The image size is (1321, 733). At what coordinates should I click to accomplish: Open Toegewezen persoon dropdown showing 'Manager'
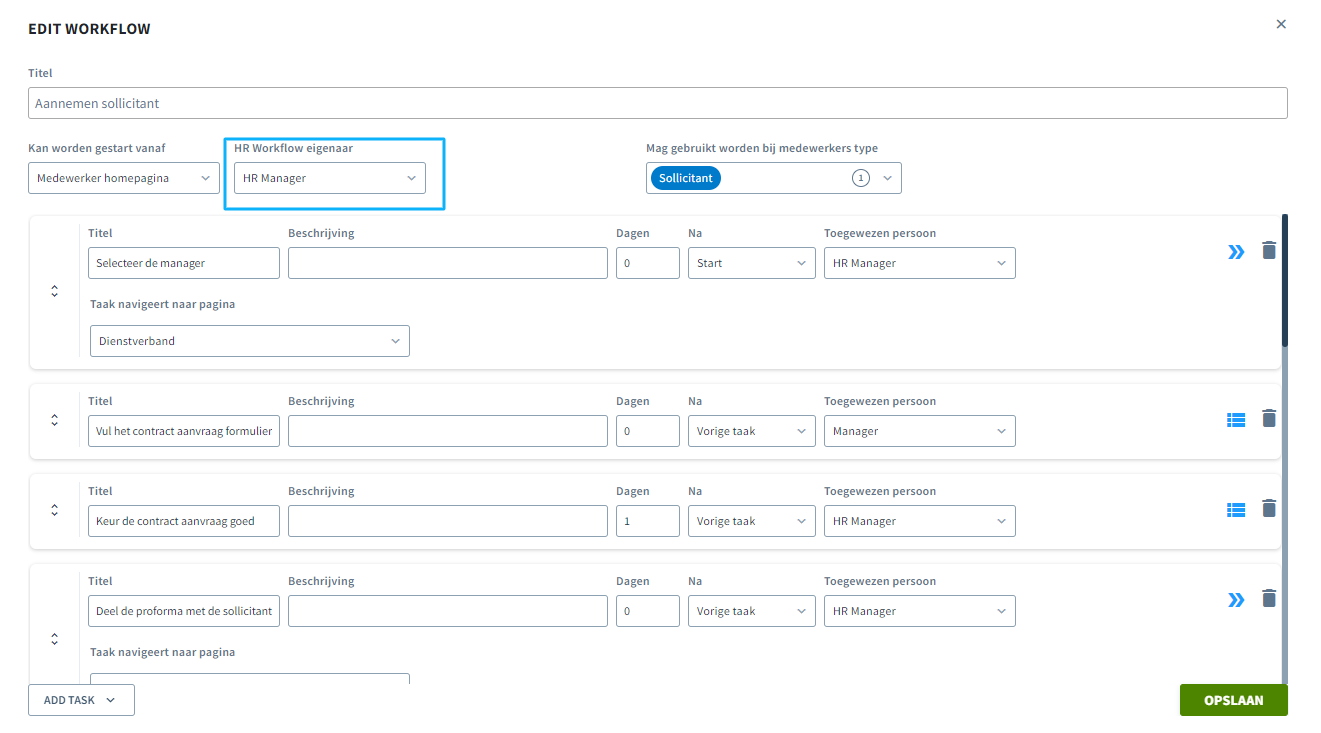[x=920, y=431]
